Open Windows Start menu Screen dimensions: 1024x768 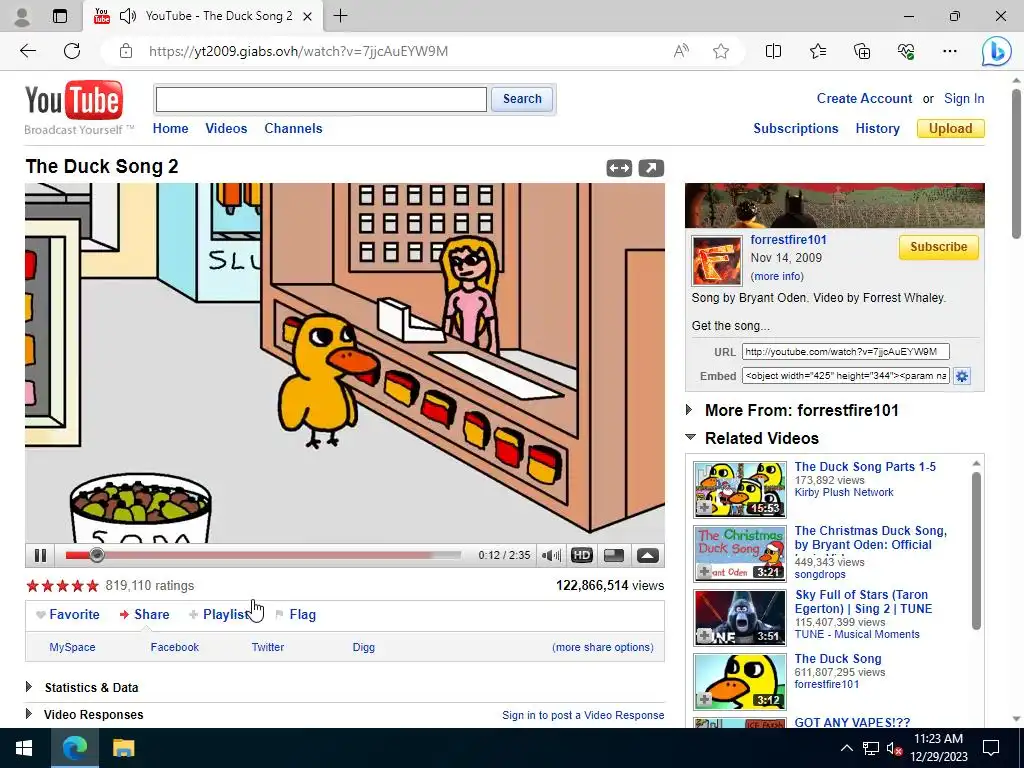coord(24,748)
